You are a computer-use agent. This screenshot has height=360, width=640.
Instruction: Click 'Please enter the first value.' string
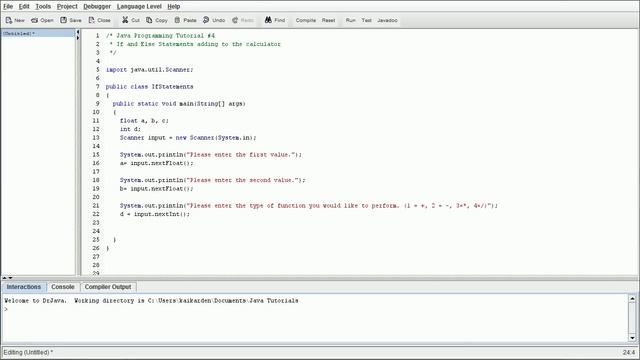pyautogui.click(x=242, y=155)
